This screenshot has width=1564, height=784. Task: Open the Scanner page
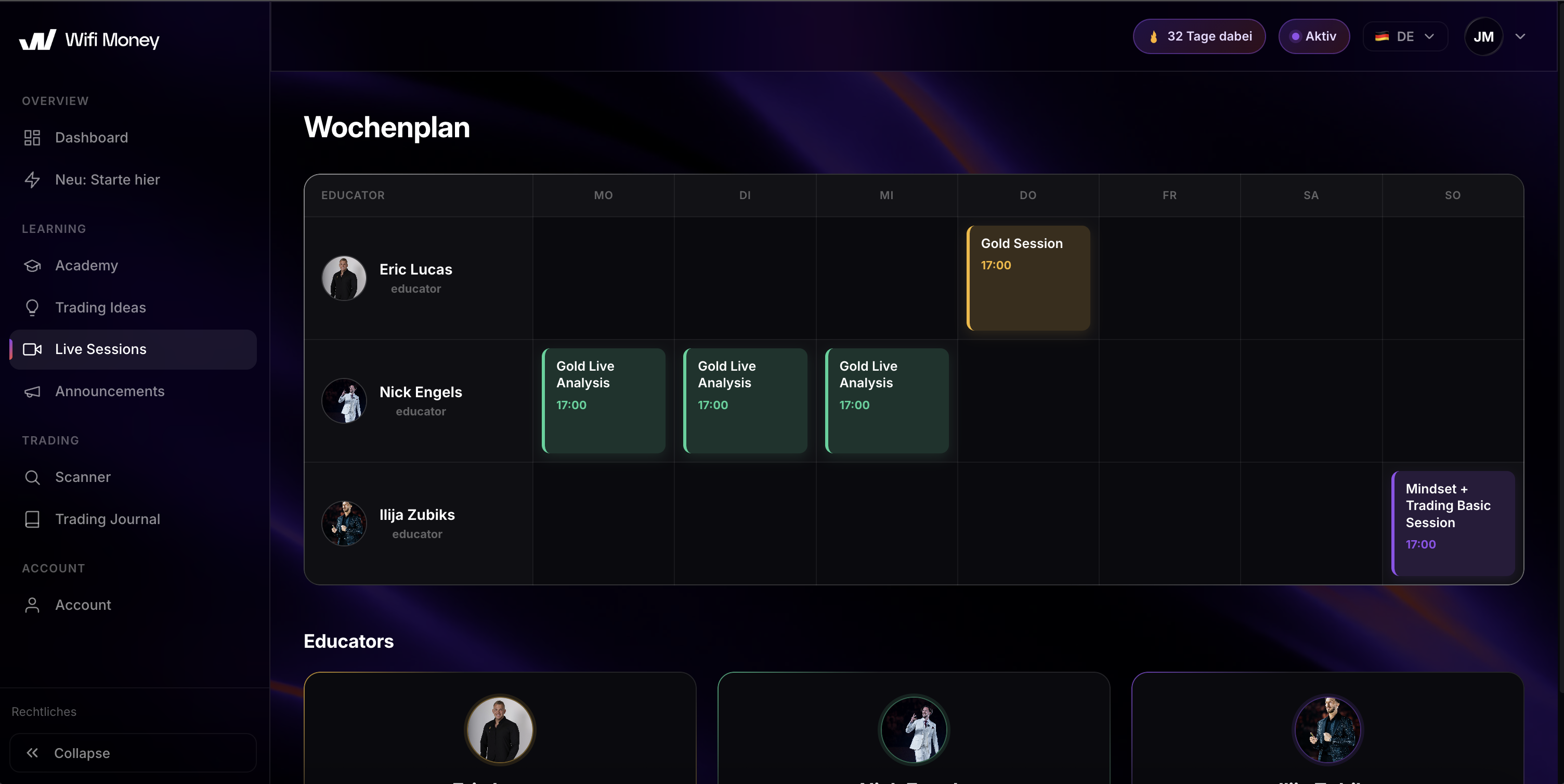[133, 477]
